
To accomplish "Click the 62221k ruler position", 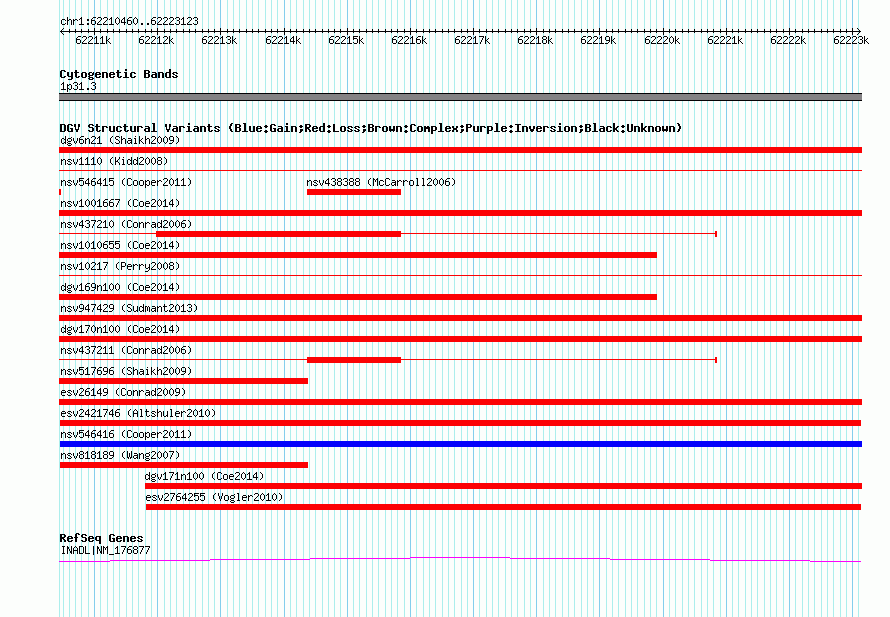I will tap(725, 40).
